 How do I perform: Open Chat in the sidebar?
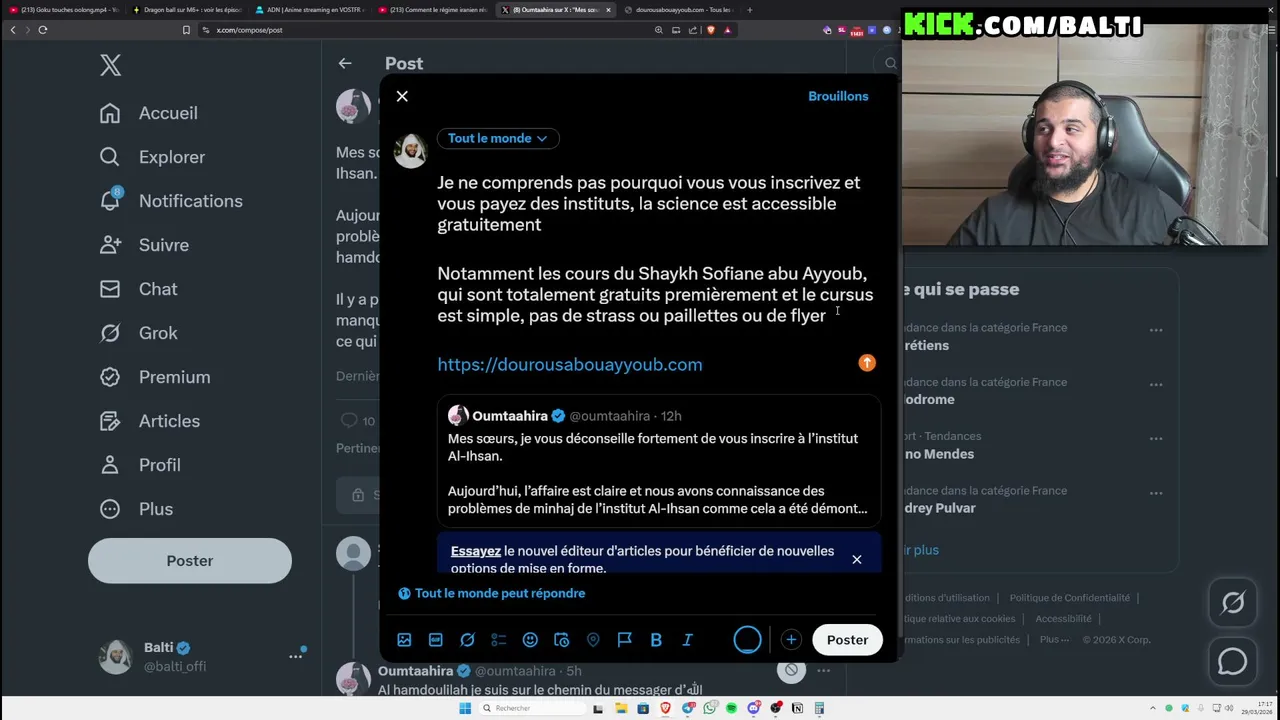point(138,289)
